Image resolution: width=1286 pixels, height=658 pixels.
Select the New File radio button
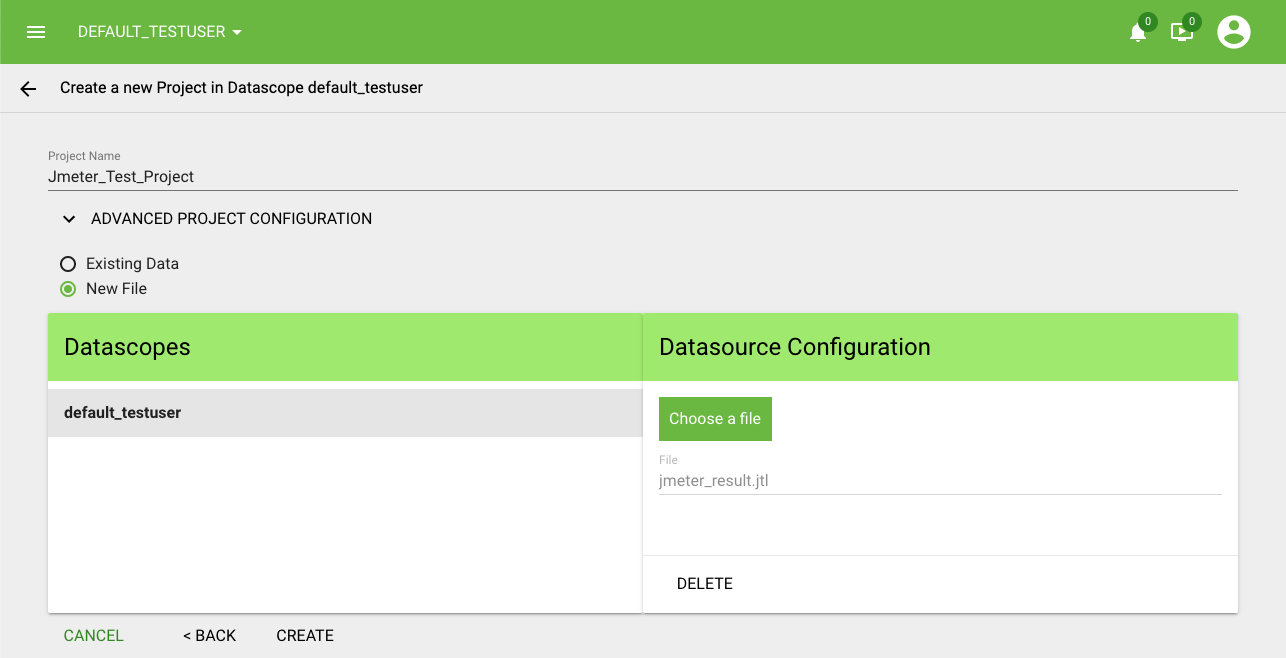[x=68, y=289]
